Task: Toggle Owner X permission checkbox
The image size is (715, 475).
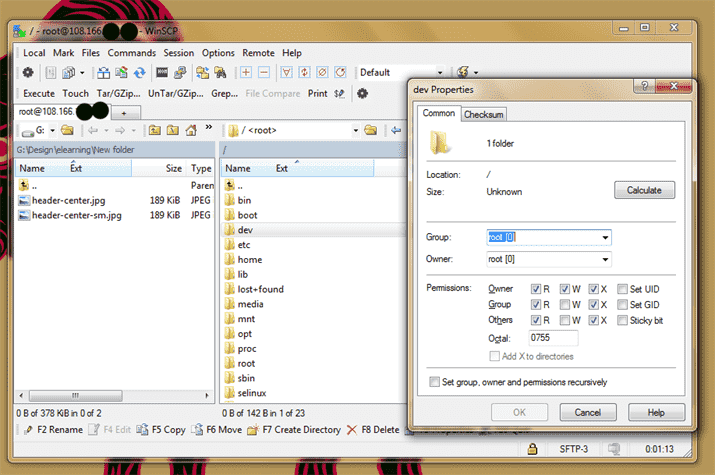Action: click(x=593, y=289)
